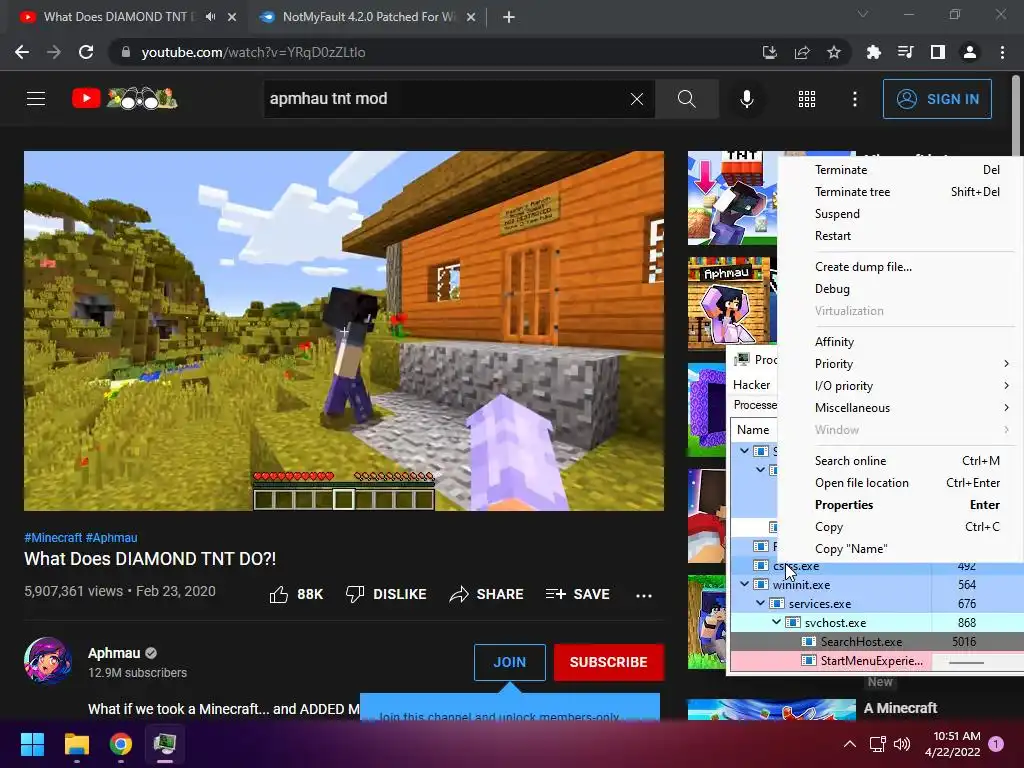Reload the YouTube page
Screen dimensions: 1024x768
pos(86,52)
